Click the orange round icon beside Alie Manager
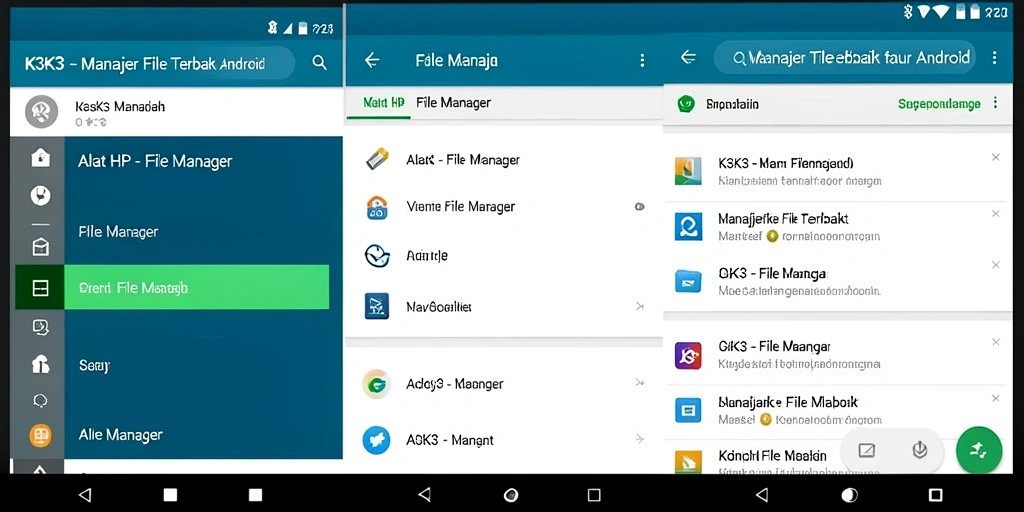 (40, 435)
